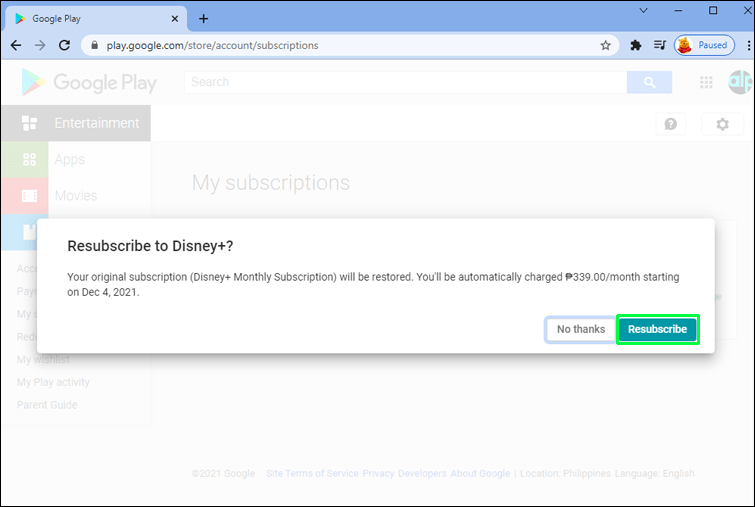This screenshot has width=755, height=507.
Task: Click the help question mark icon
Action: pos(671,124)
